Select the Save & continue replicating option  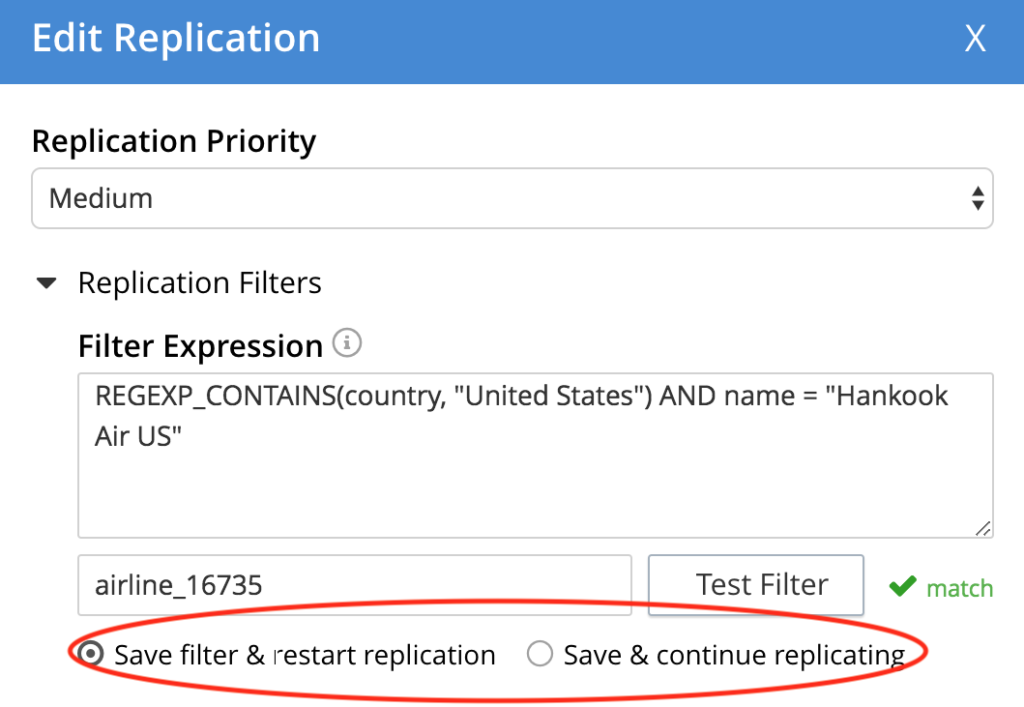point(539,654)
